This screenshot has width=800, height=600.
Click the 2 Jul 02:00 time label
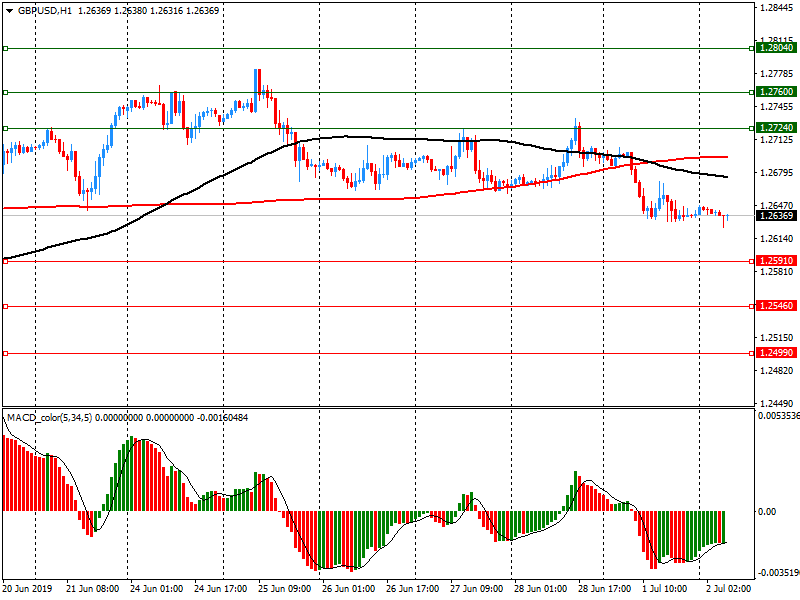pyautogui.click(x=729, y=588)
